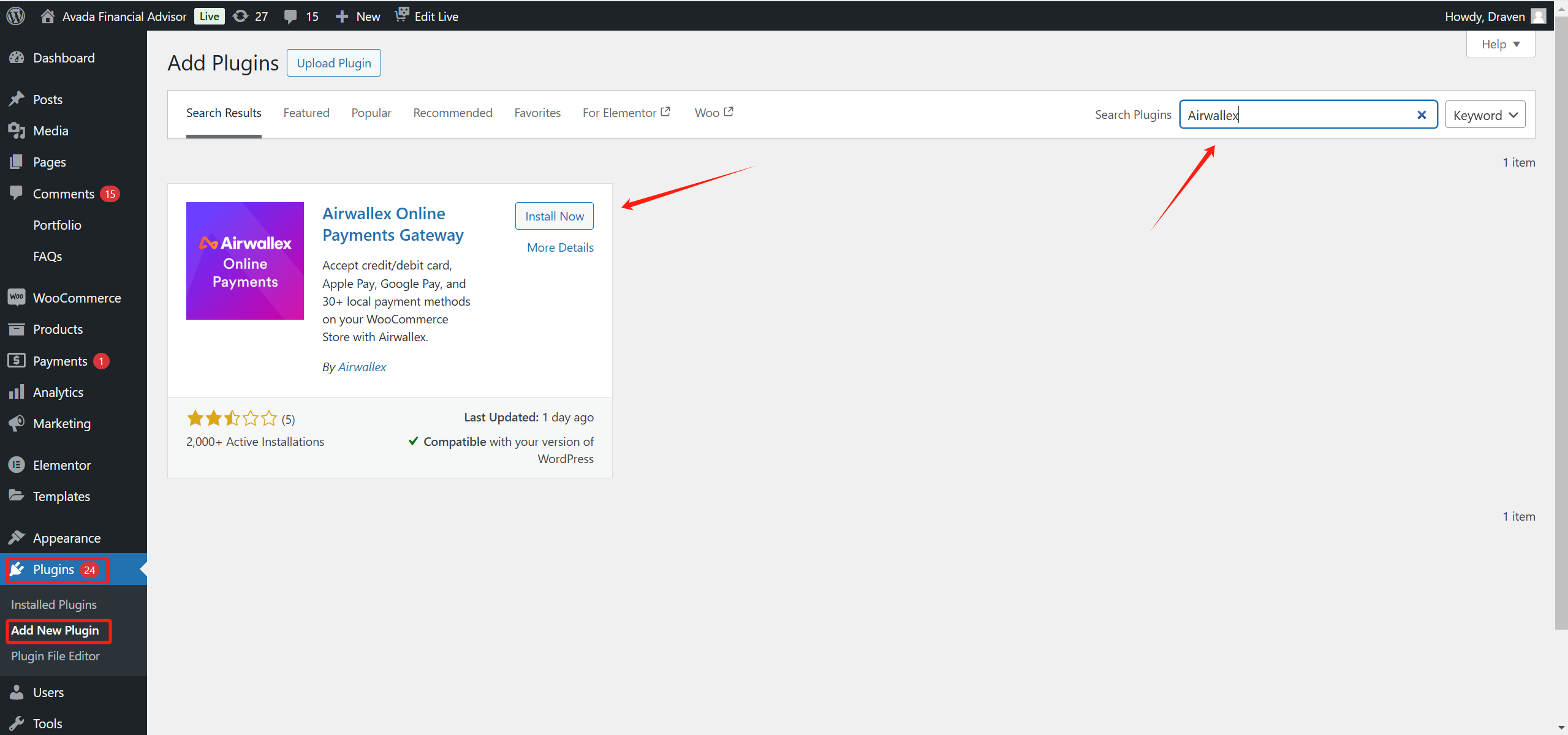1568x735 pixels.
Task: Click the Upload Plugin button
Action: tap(333, 62)
